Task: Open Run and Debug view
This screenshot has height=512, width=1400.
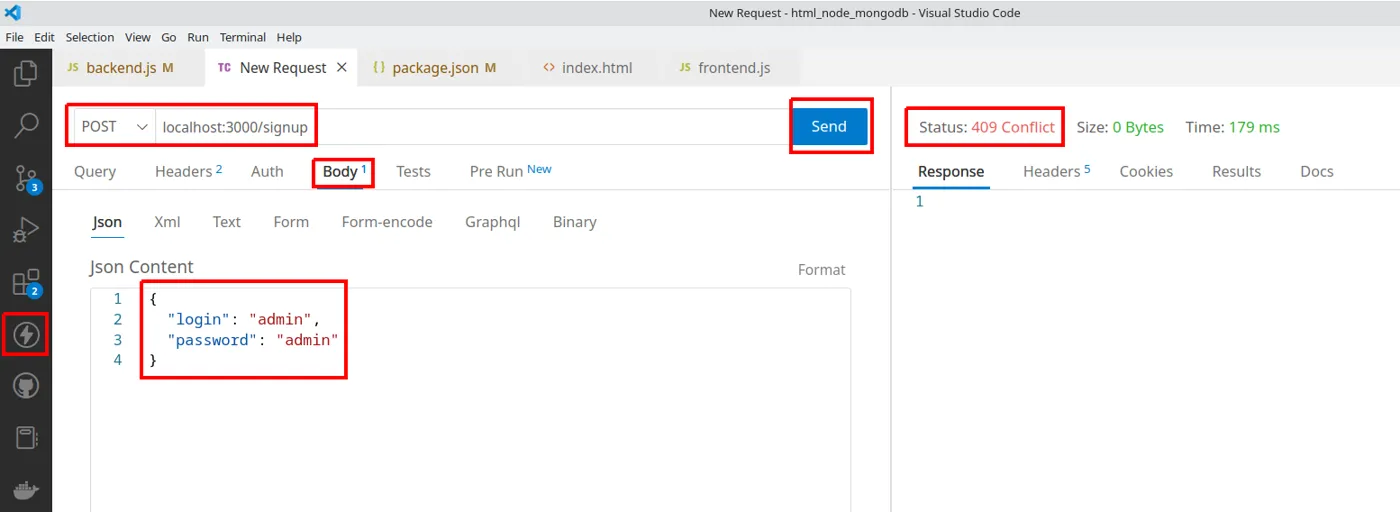Action: click(26, 230)
